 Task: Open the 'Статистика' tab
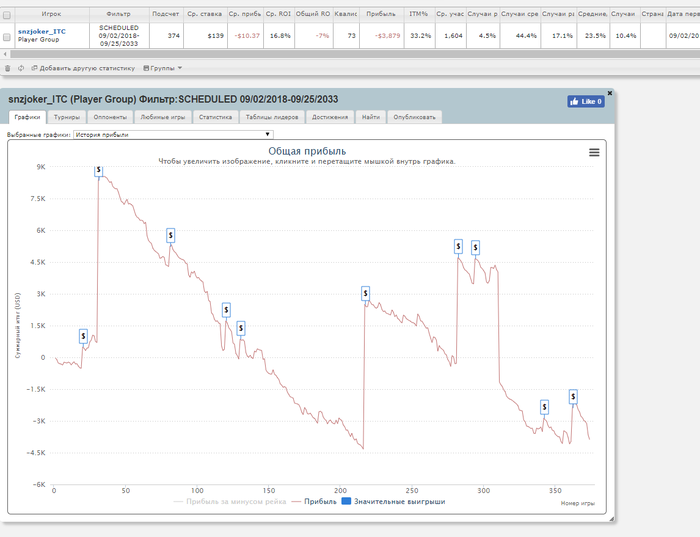(x=215, y=117)
